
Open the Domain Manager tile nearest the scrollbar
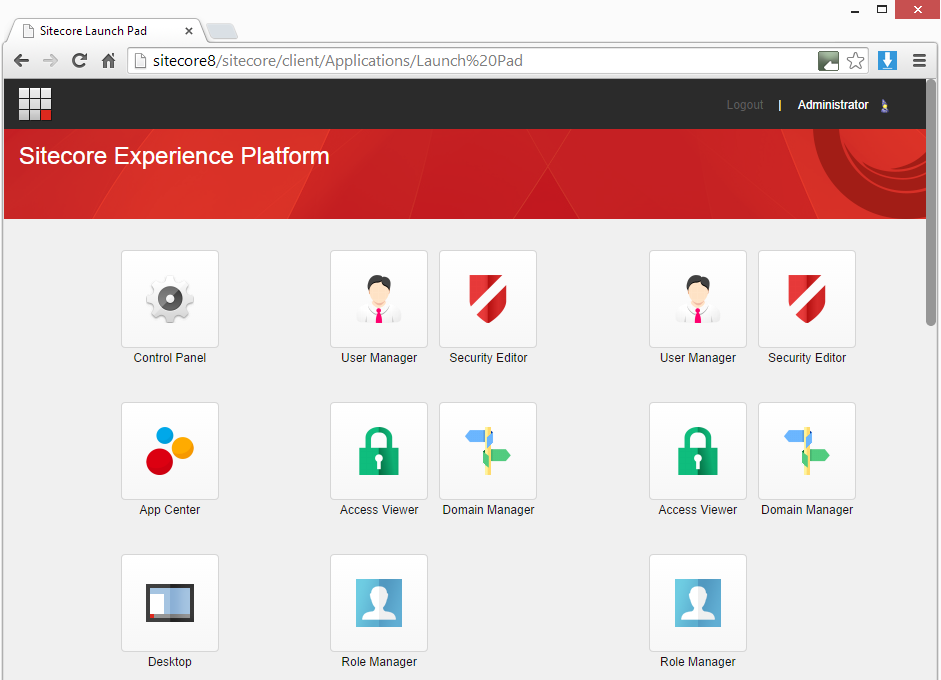807,451
